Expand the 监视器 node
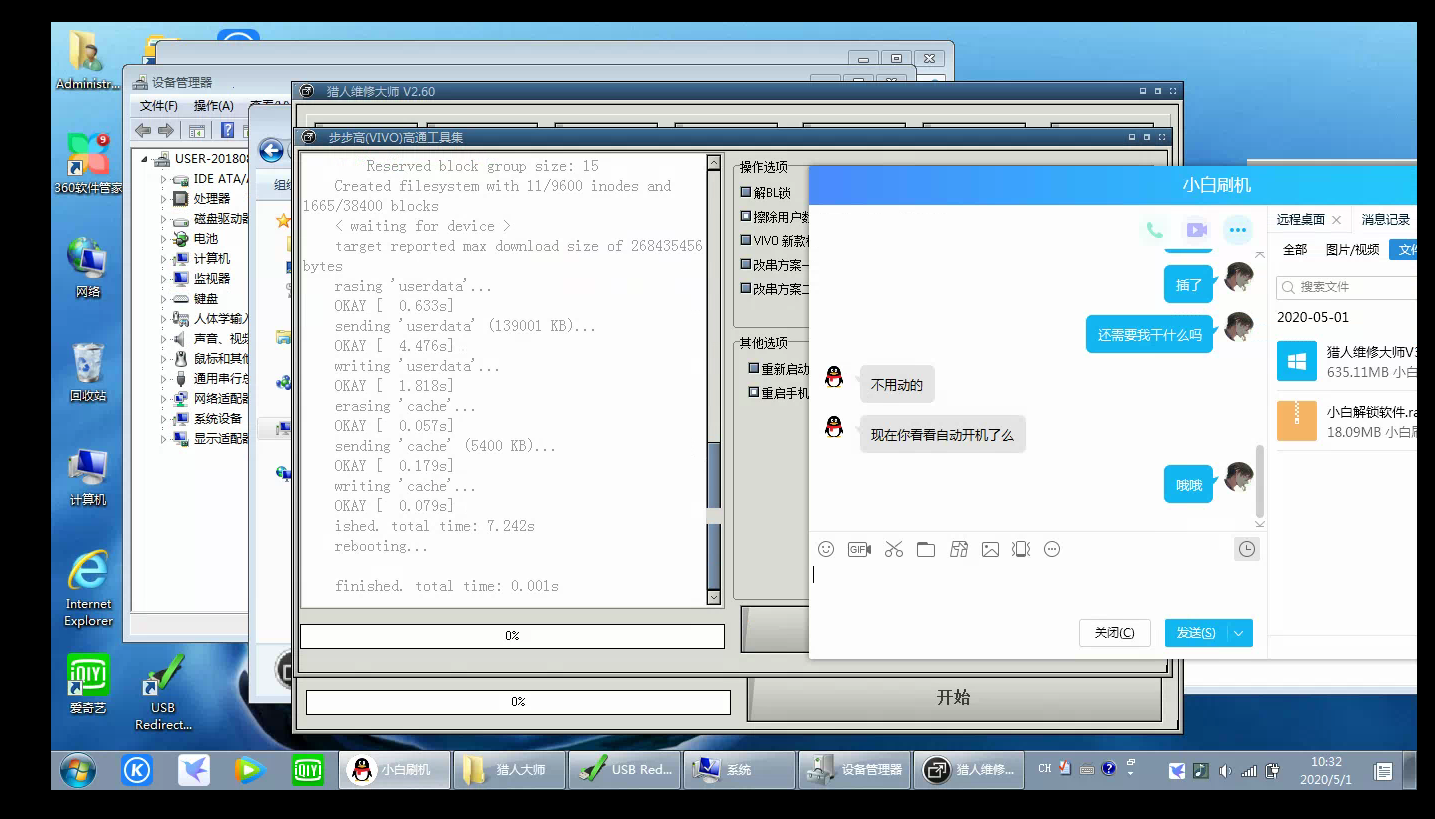 point(164,278)
